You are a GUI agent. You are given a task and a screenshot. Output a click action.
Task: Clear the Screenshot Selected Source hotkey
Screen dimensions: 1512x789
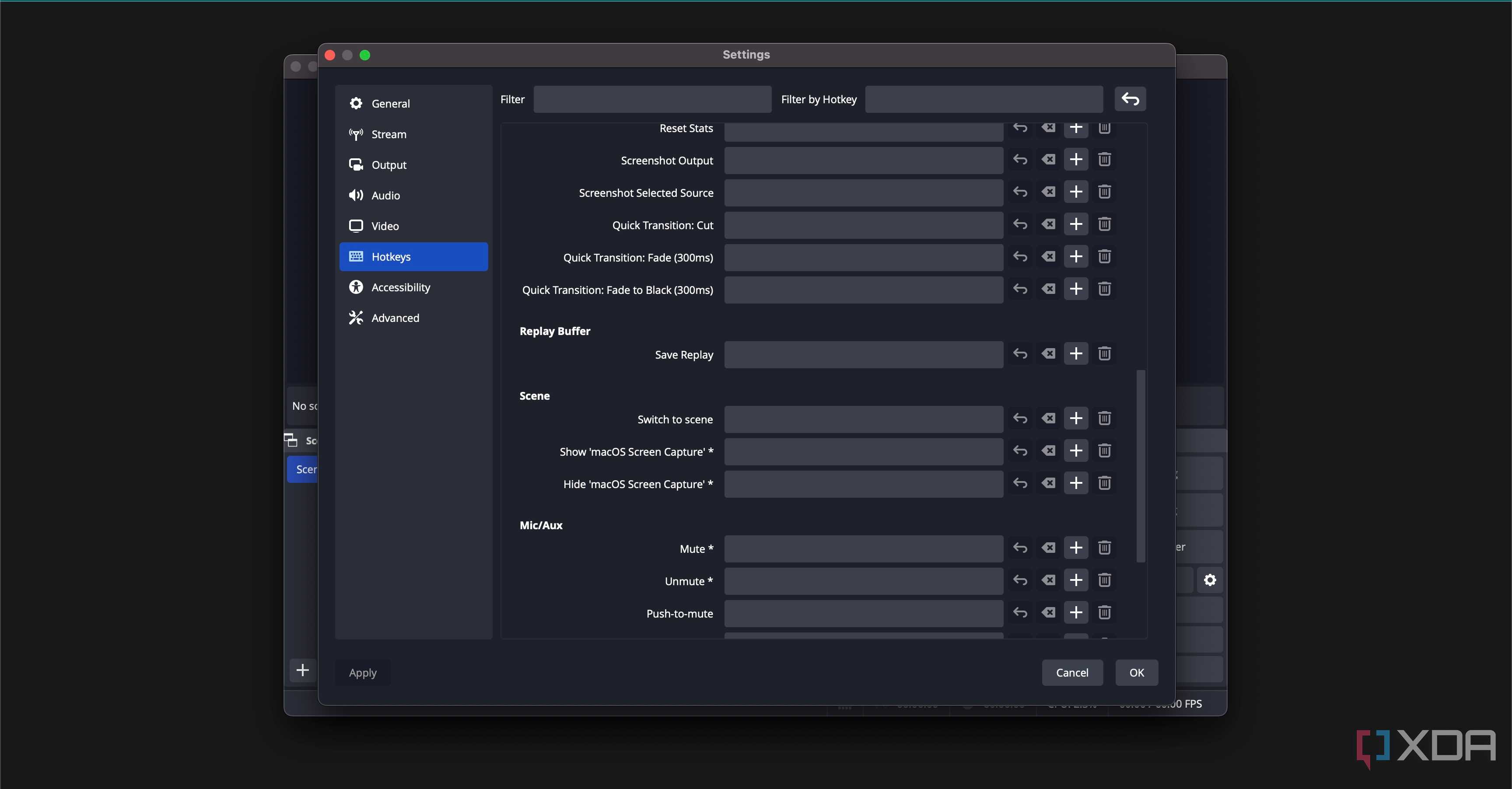(1048, 191)
